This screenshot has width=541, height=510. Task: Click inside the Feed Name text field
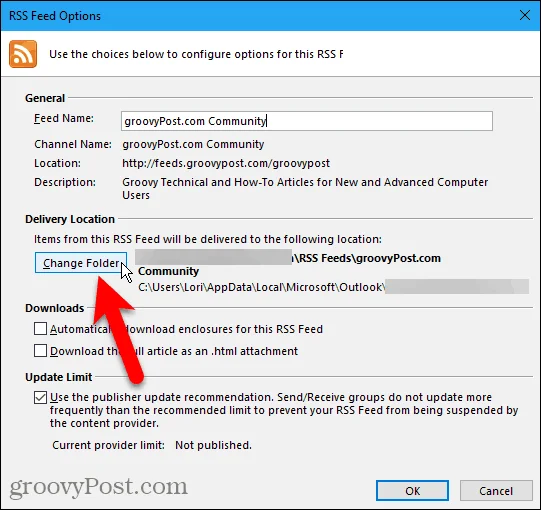click(307, 121)
